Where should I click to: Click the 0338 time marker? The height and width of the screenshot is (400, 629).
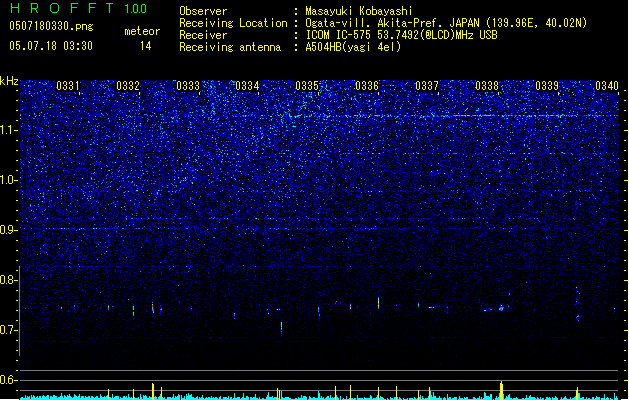click(x=487, y=86)
